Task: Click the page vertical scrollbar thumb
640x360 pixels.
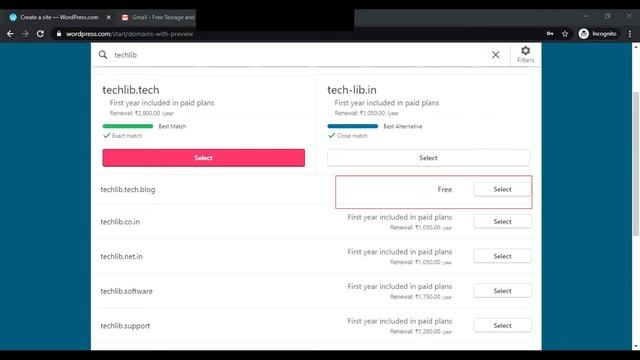Action: pos(636,163)
